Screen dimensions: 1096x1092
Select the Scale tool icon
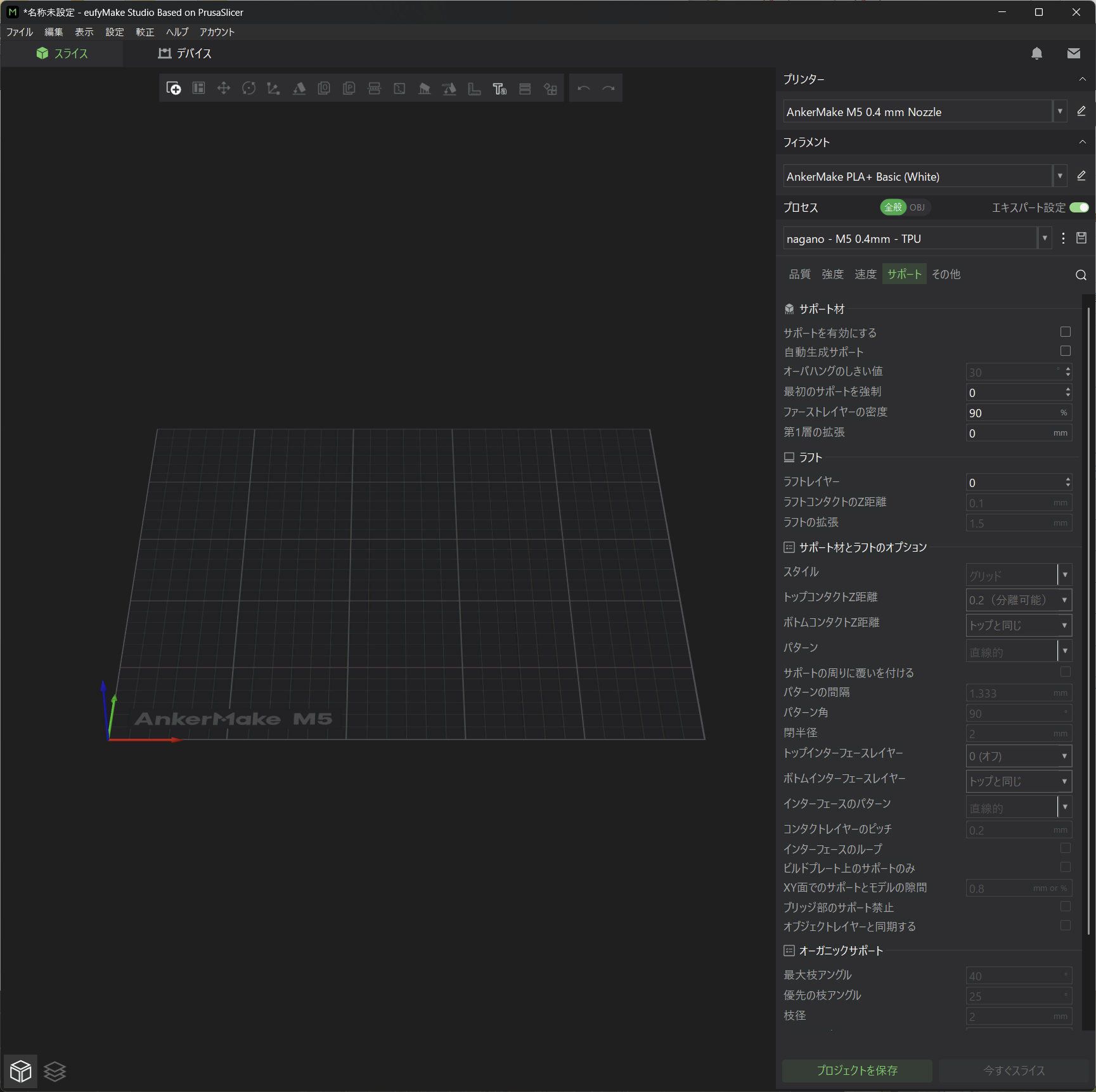(x=274, y=89)
